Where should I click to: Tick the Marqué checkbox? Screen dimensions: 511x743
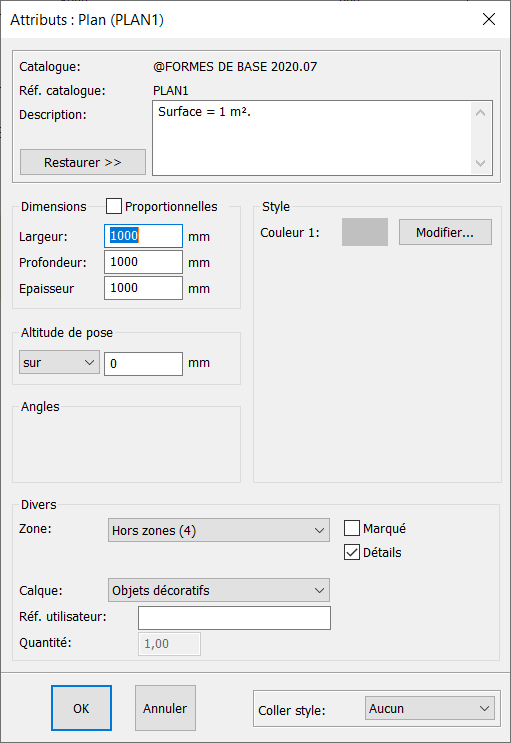coord(352,528)
